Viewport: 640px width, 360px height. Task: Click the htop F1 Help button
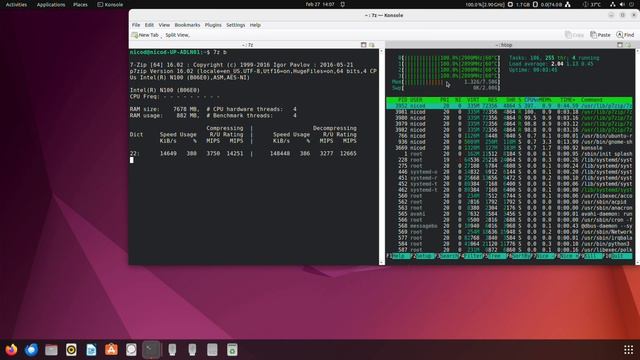tap(399, 256)
